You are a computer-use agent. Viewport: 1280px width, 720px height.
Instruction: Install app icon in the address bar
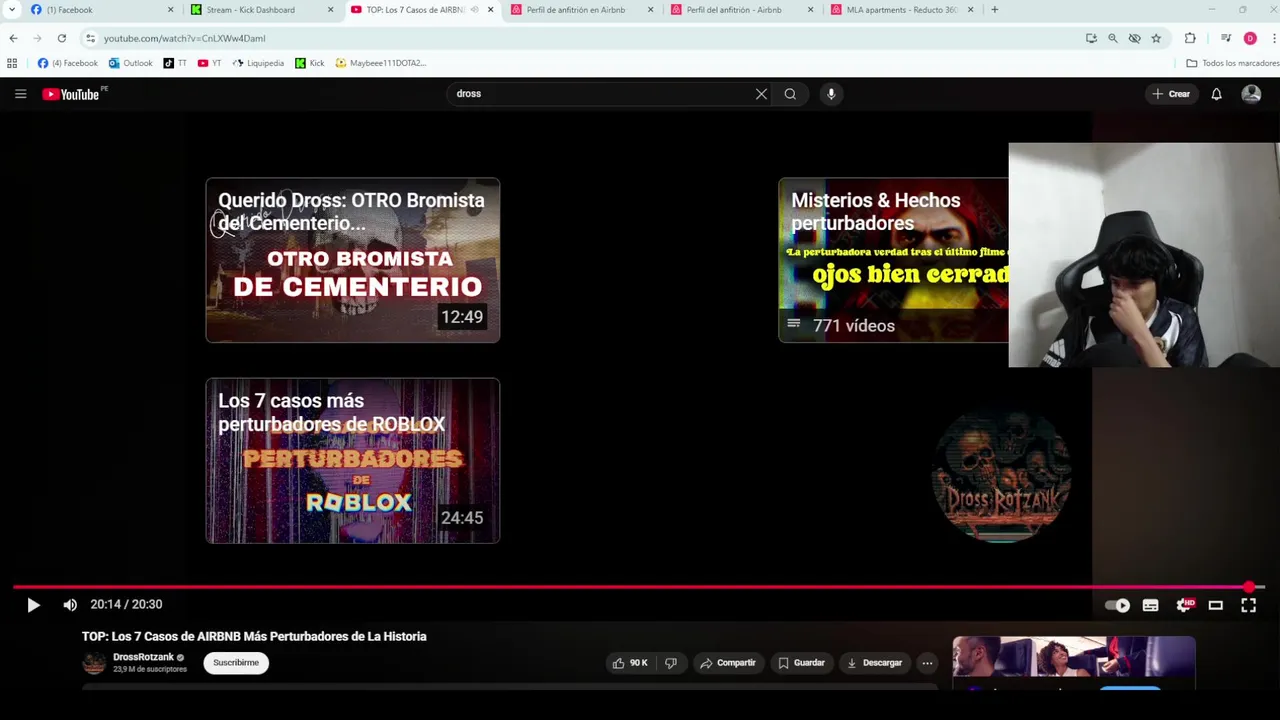(1091, 38)
